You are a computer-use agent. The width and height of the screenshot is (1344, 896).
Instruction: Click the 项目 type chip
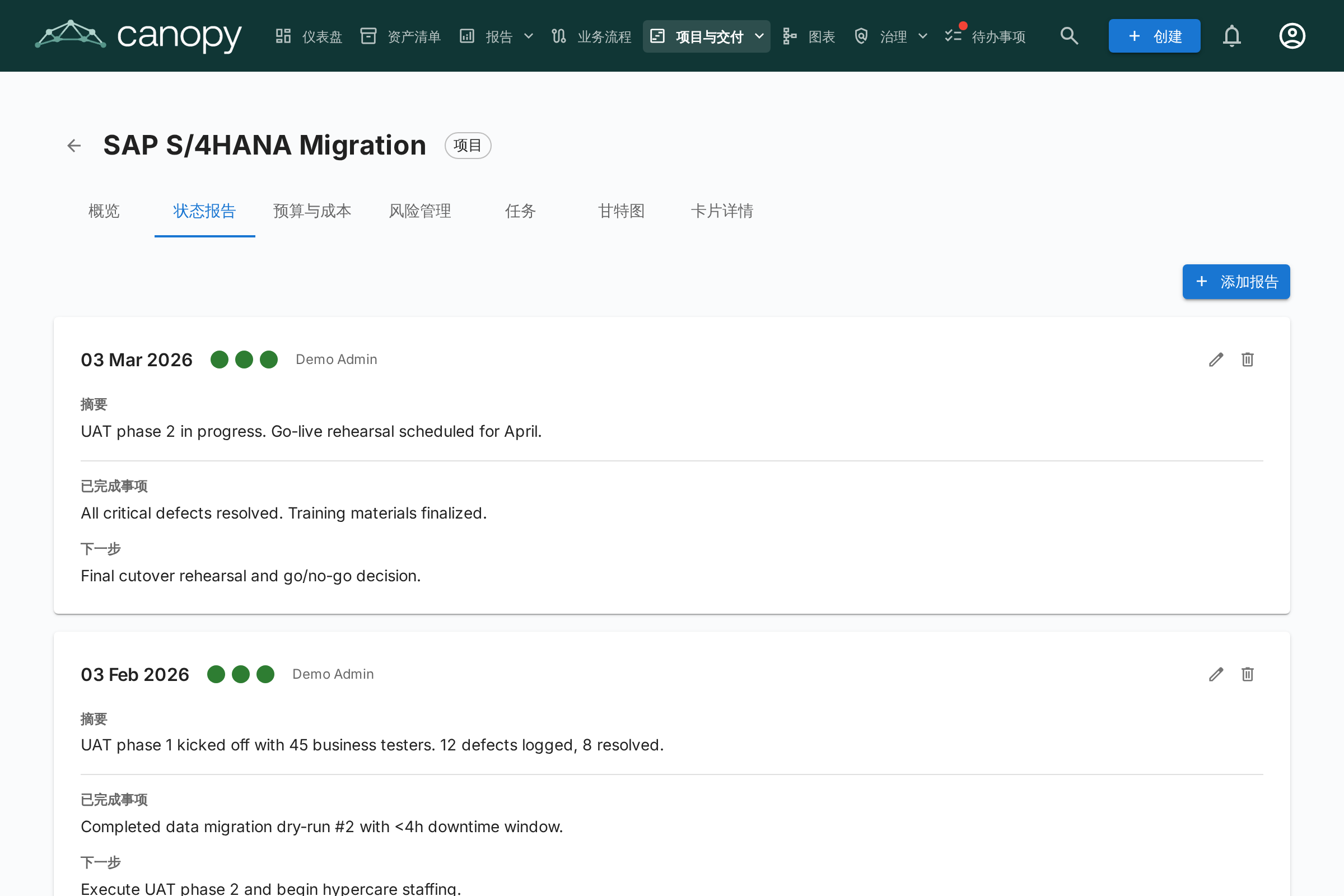pos(468,146)
